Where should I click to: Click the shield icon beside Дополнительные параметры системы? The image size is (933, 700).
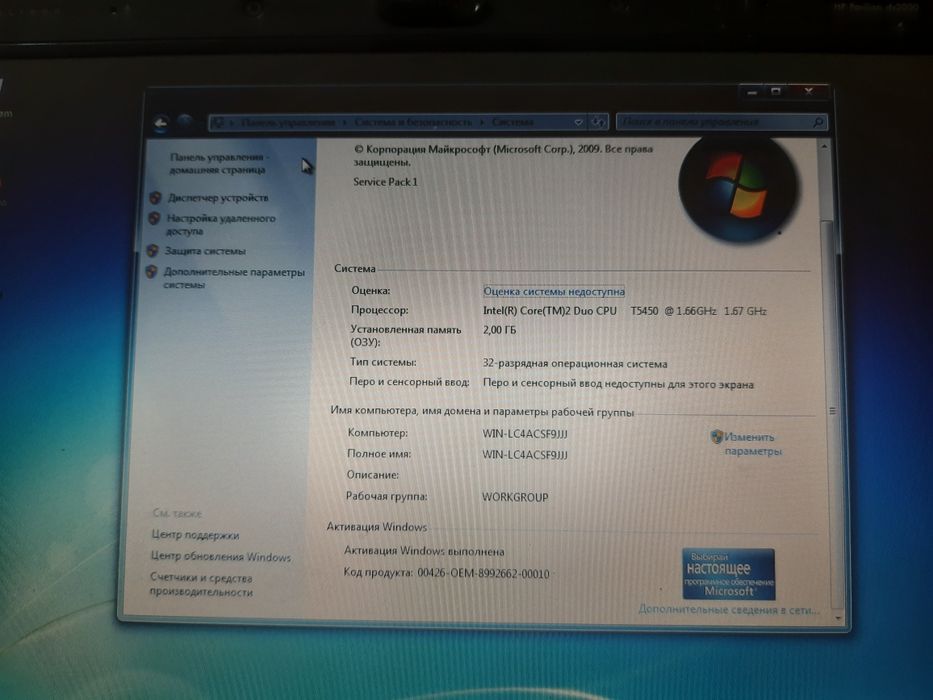[x=151, y=272]
